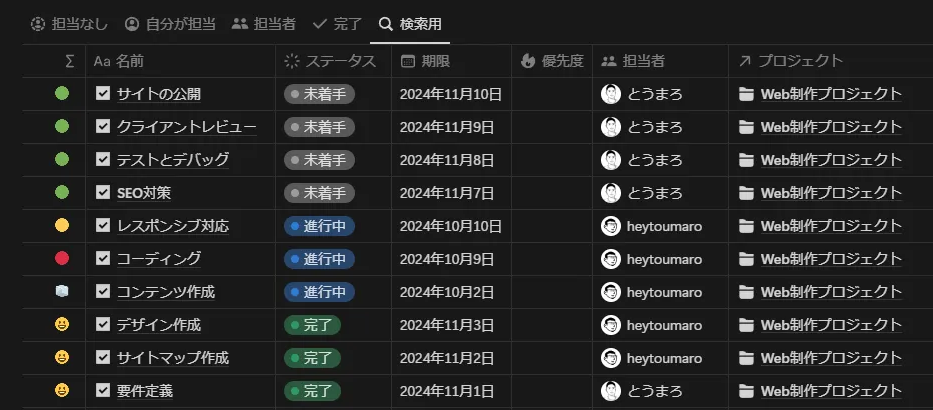Click the yellow circle for レスポンシブ対応
This screenshot has width=933, height=410.
(x=62, y=226)
